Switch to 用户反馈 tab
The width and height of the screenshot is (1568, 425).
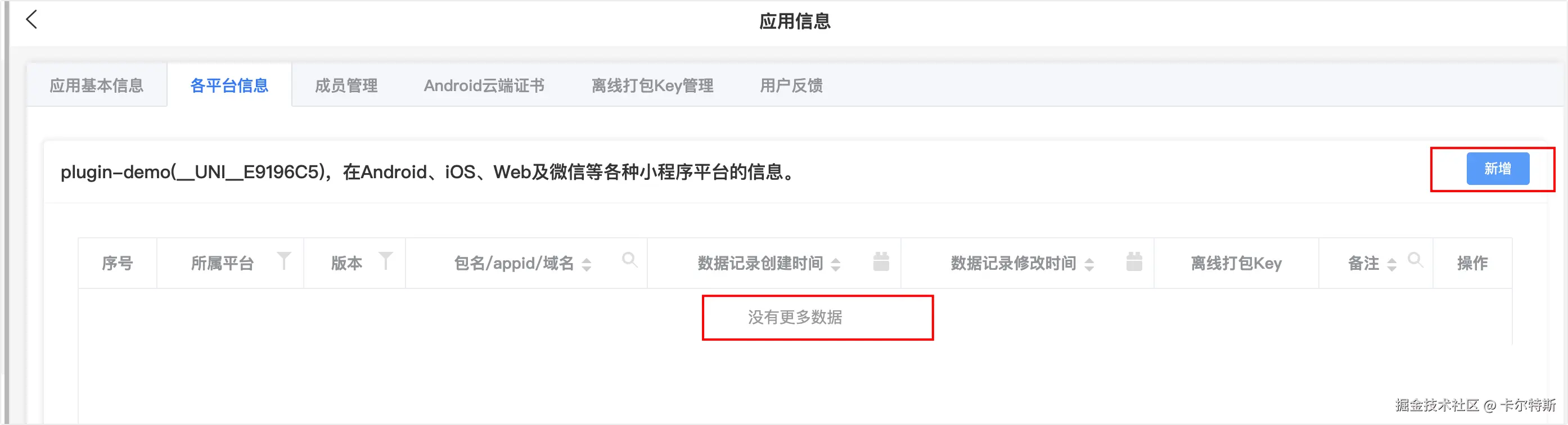tap(791, 85)
